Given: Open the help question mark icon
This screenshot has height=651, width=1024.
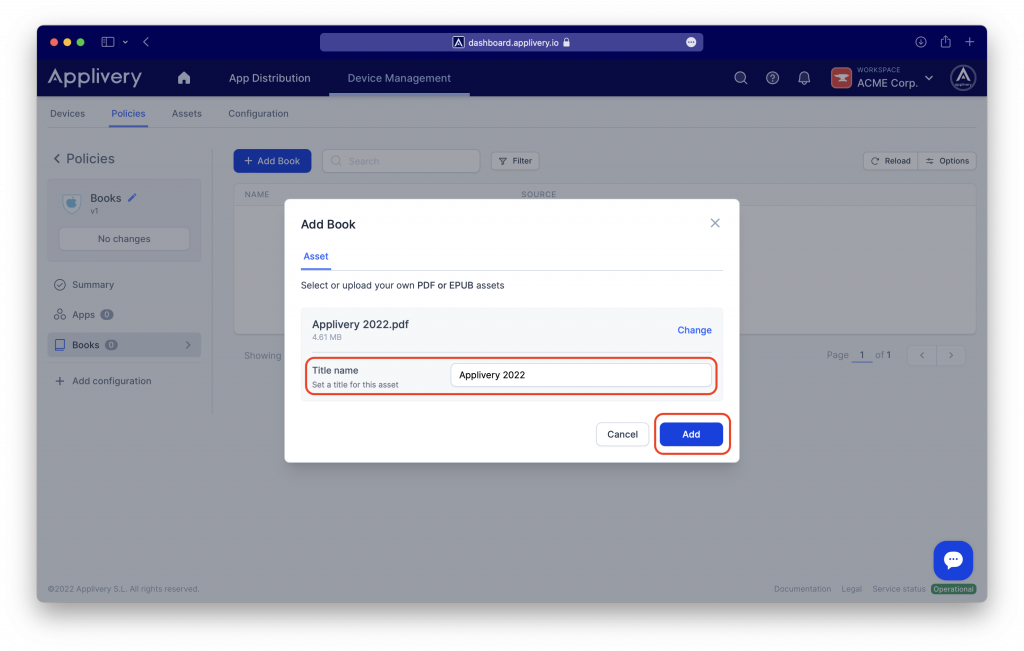Looking at the screenshot, I should (x=773, y=78).
